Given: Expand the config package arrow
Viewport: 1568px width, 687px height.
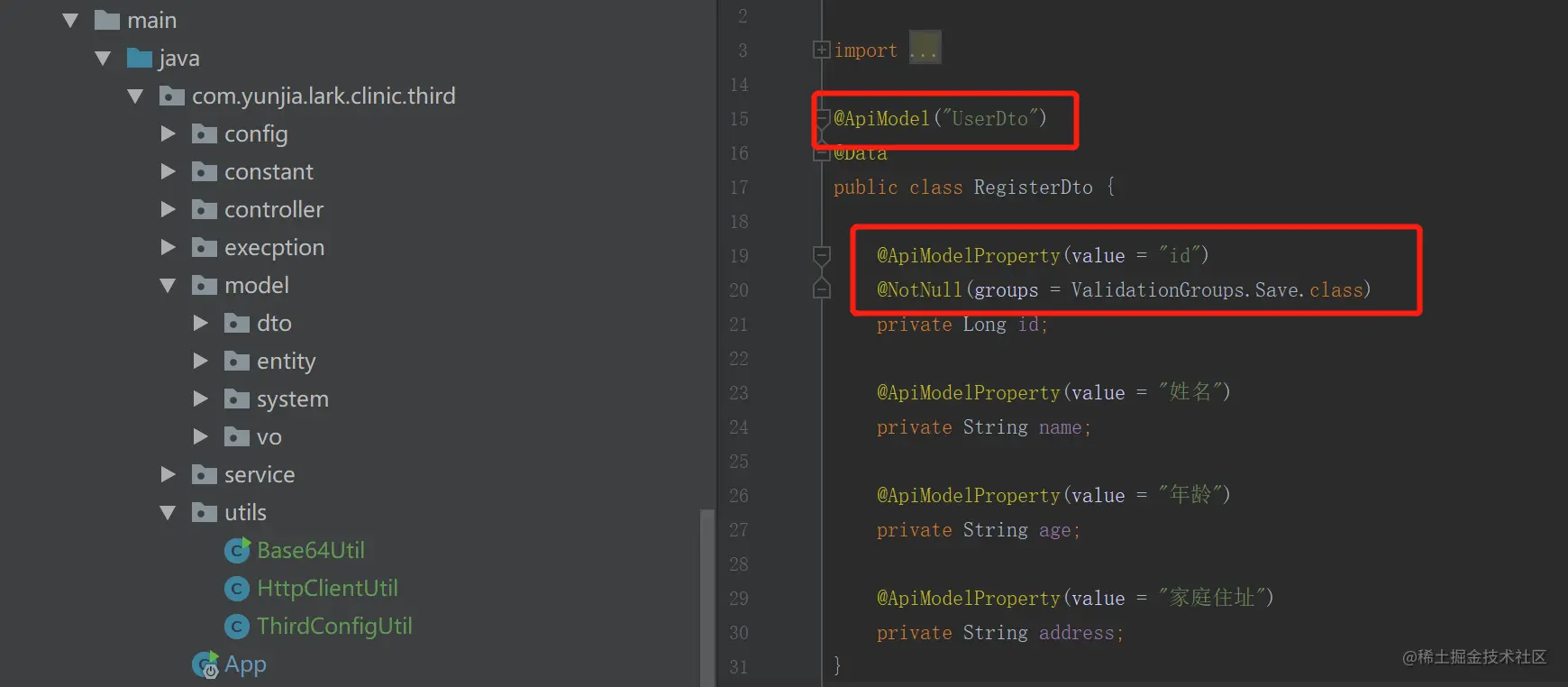Looking at the screenshot, I should click(x=168, y=133).
